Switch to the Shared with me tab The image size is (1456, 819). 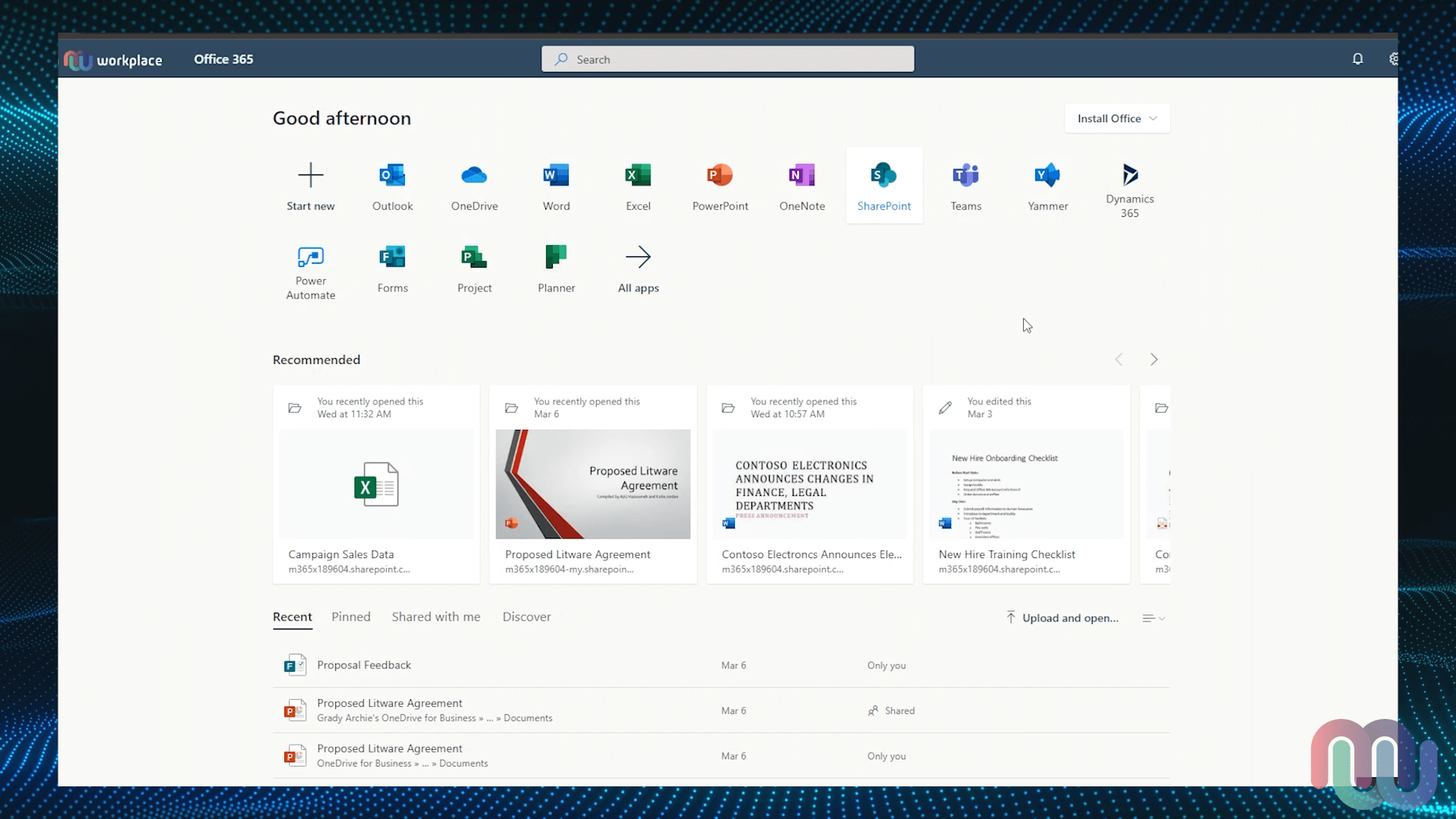tap(436, 617)
